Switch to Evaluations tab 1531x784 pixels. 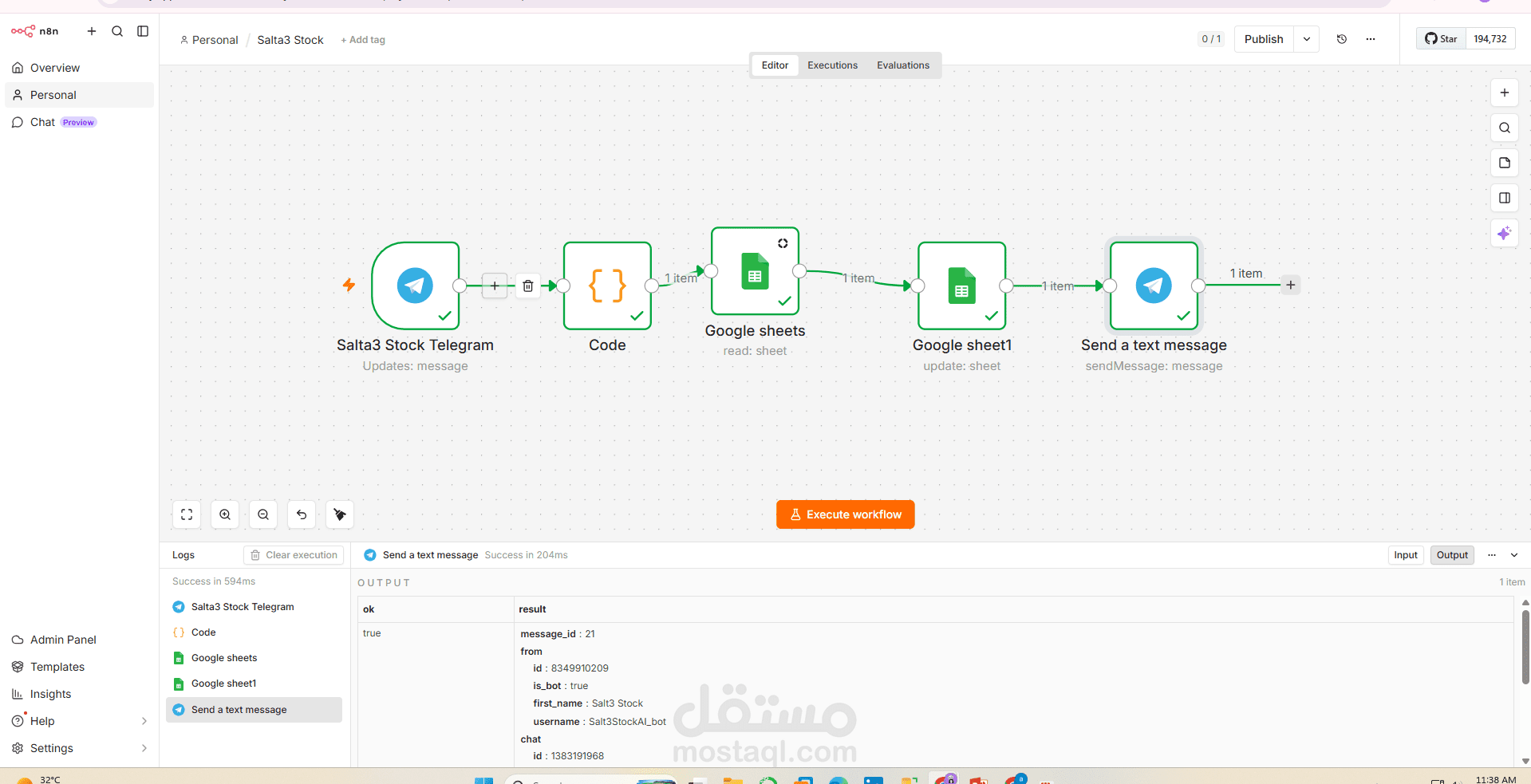(x=903, y=65)
